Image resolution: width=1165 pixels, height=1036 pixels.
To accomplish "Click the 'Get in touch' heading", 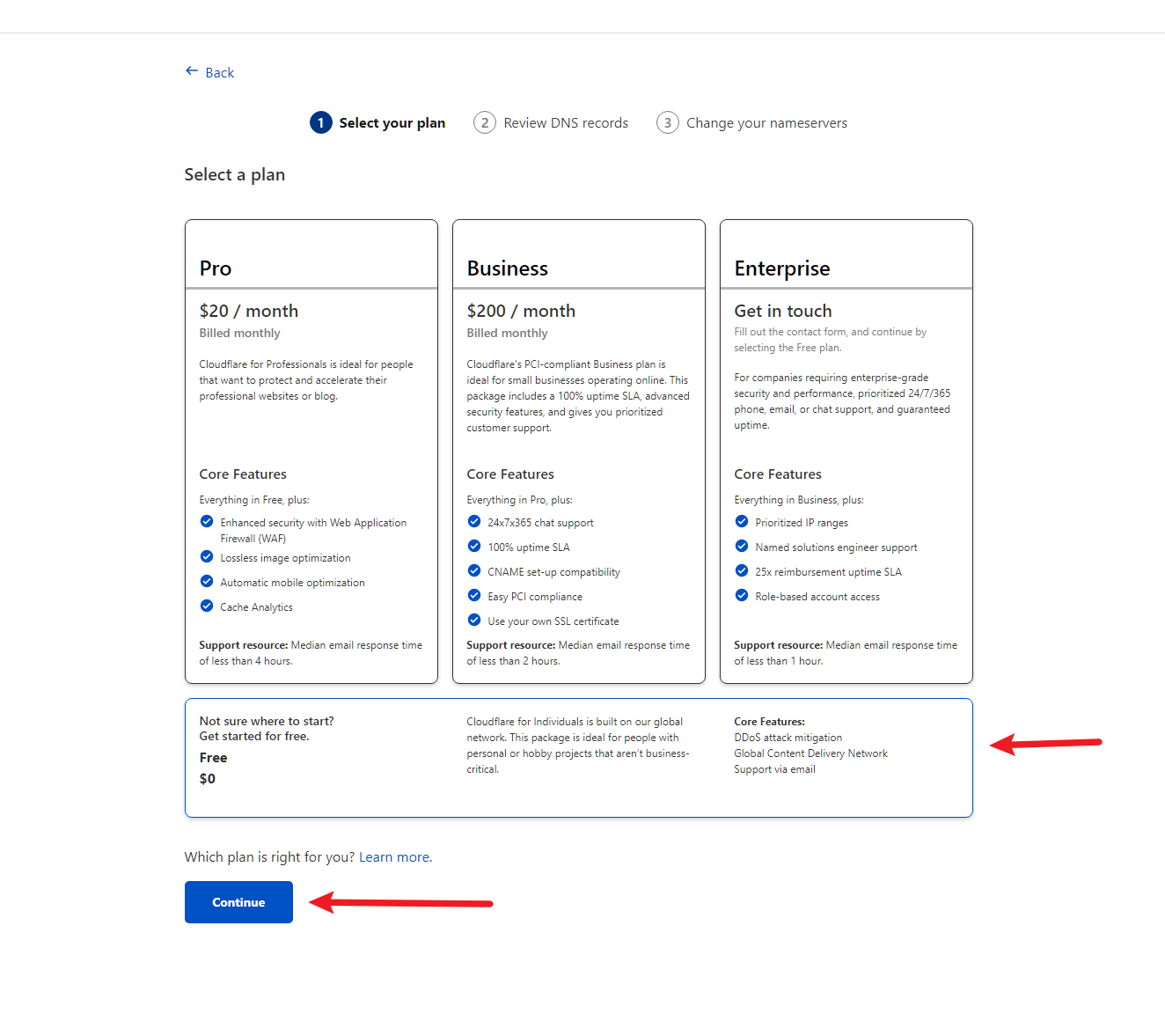I will coord(783,311).
